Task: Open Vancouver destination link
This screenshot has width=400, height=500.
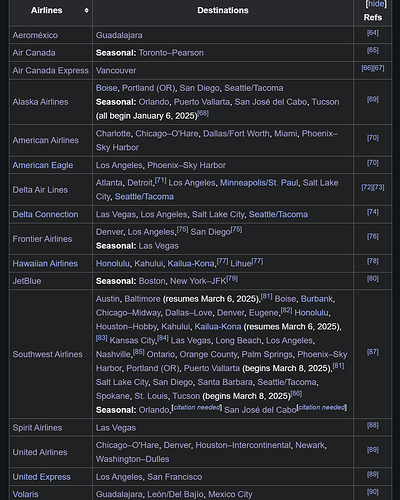Action: pos(116,70)
